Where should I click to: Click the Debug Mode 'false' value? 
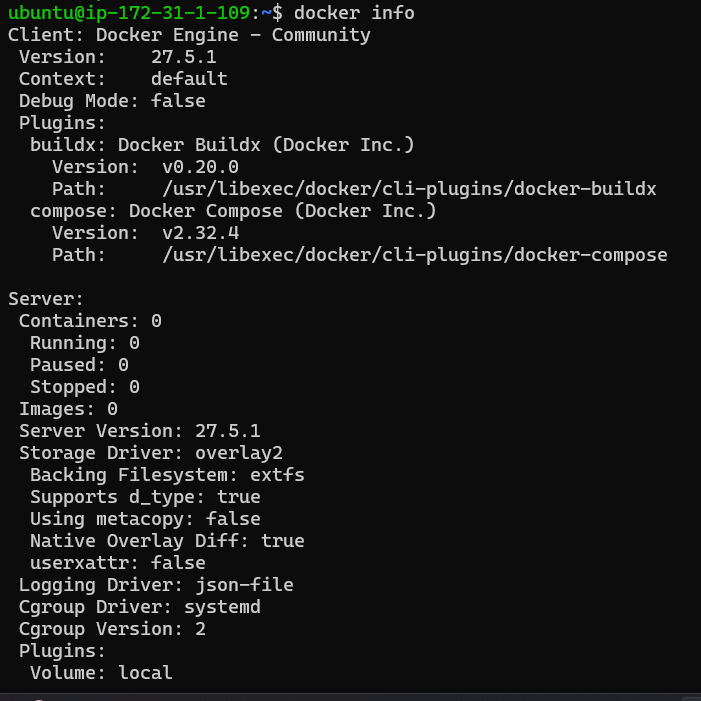178,101
